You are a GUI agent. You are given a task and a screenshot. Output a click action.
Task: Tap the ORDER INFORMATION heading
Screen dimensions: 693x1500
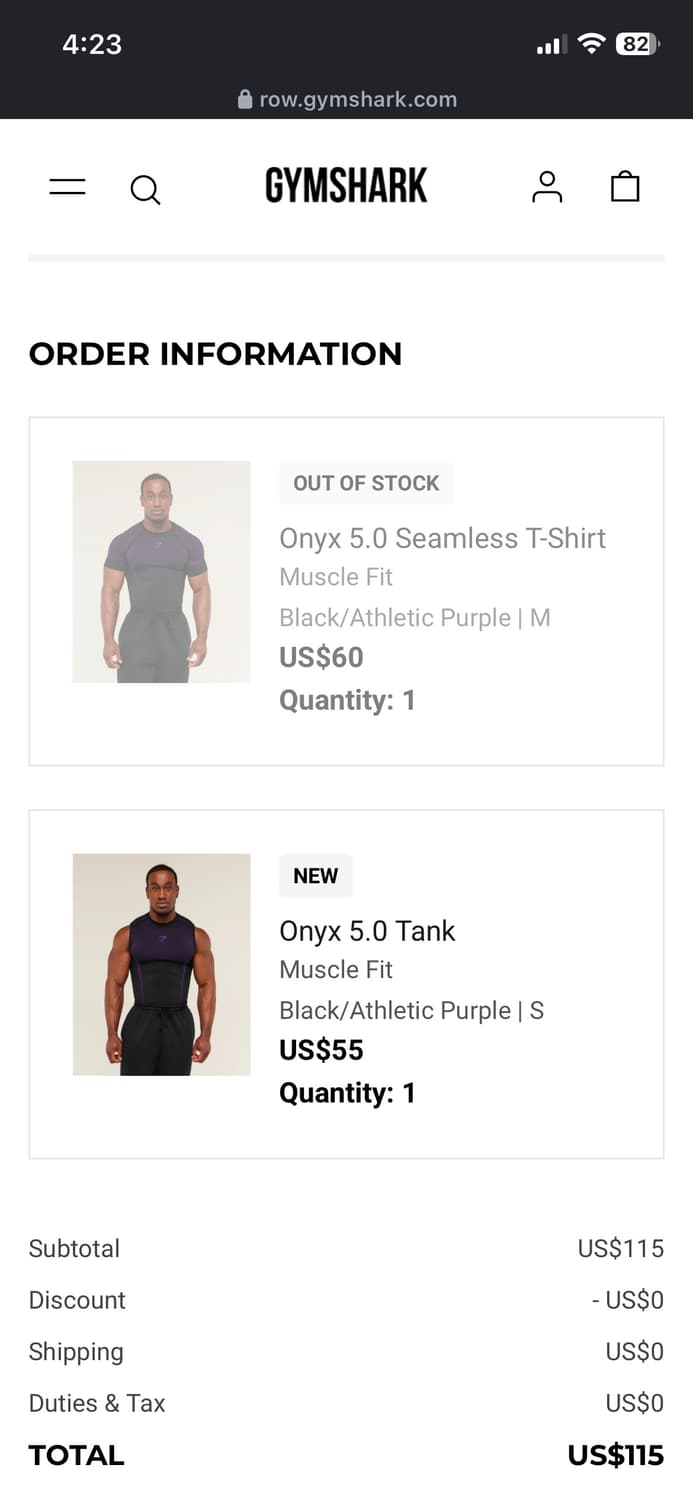click(215, 354)
